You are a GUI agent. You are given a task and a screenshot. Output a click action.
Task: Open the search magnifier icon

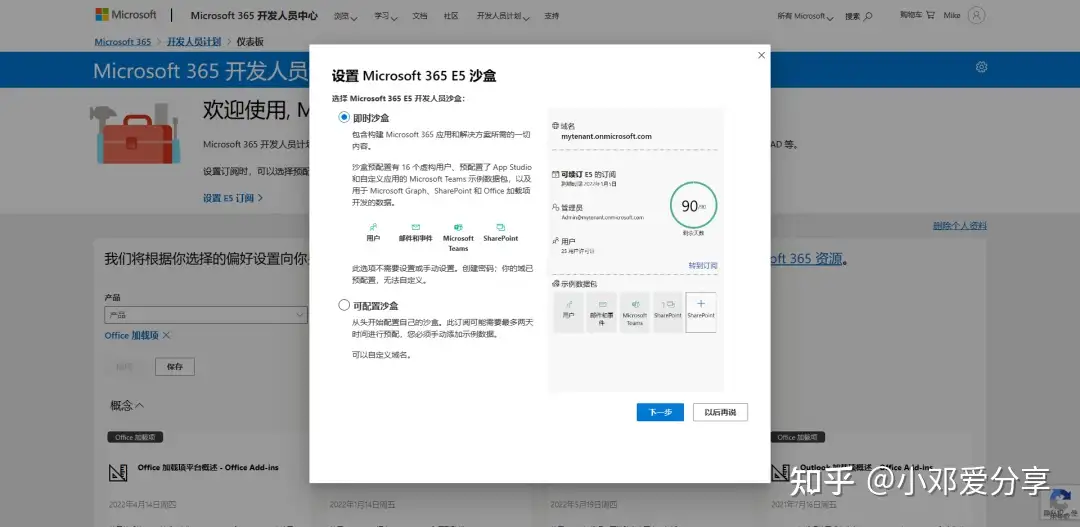click(869, 16)
